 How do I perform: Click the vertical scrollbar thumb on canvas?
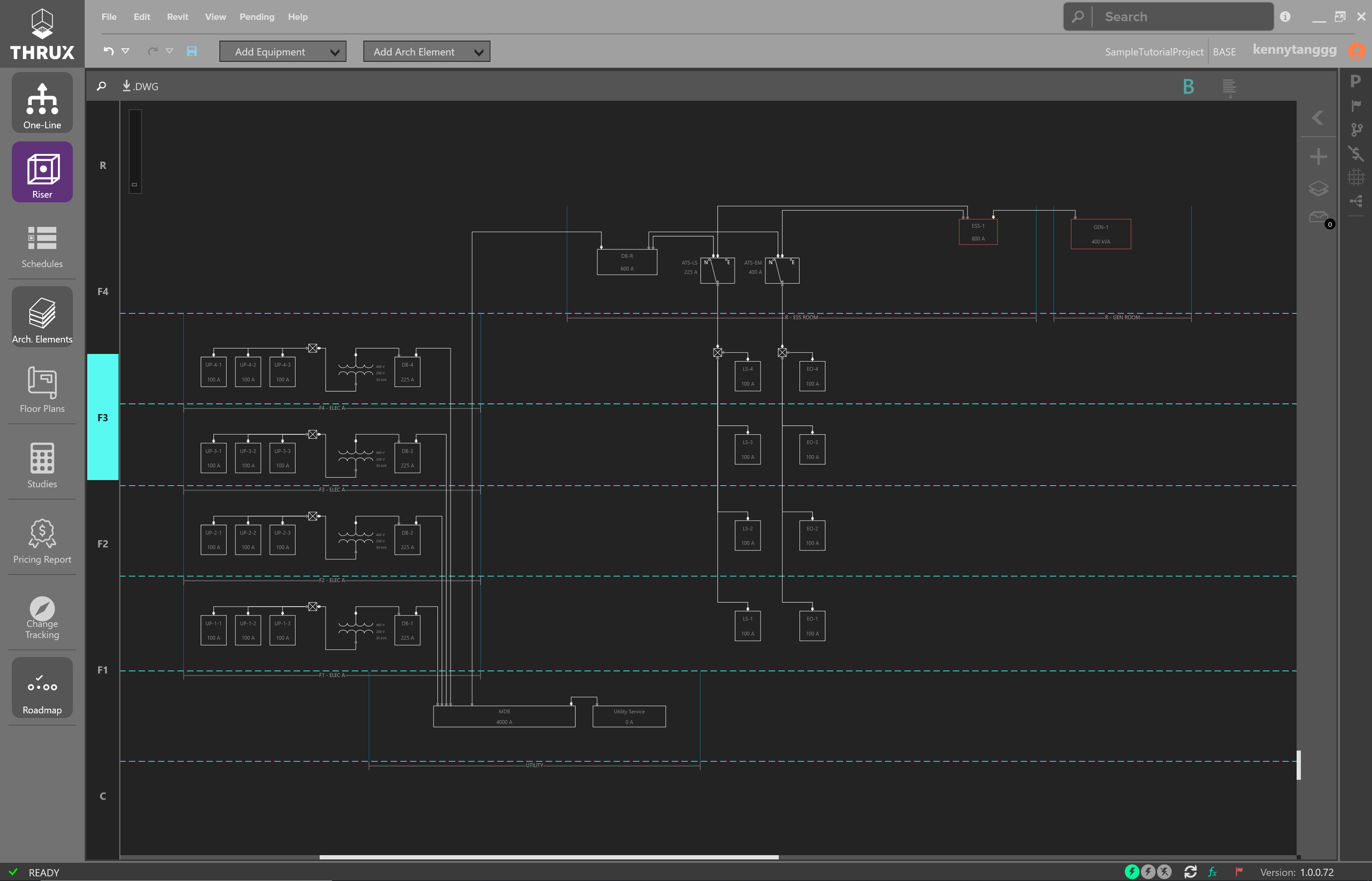tap(1299, 765)
